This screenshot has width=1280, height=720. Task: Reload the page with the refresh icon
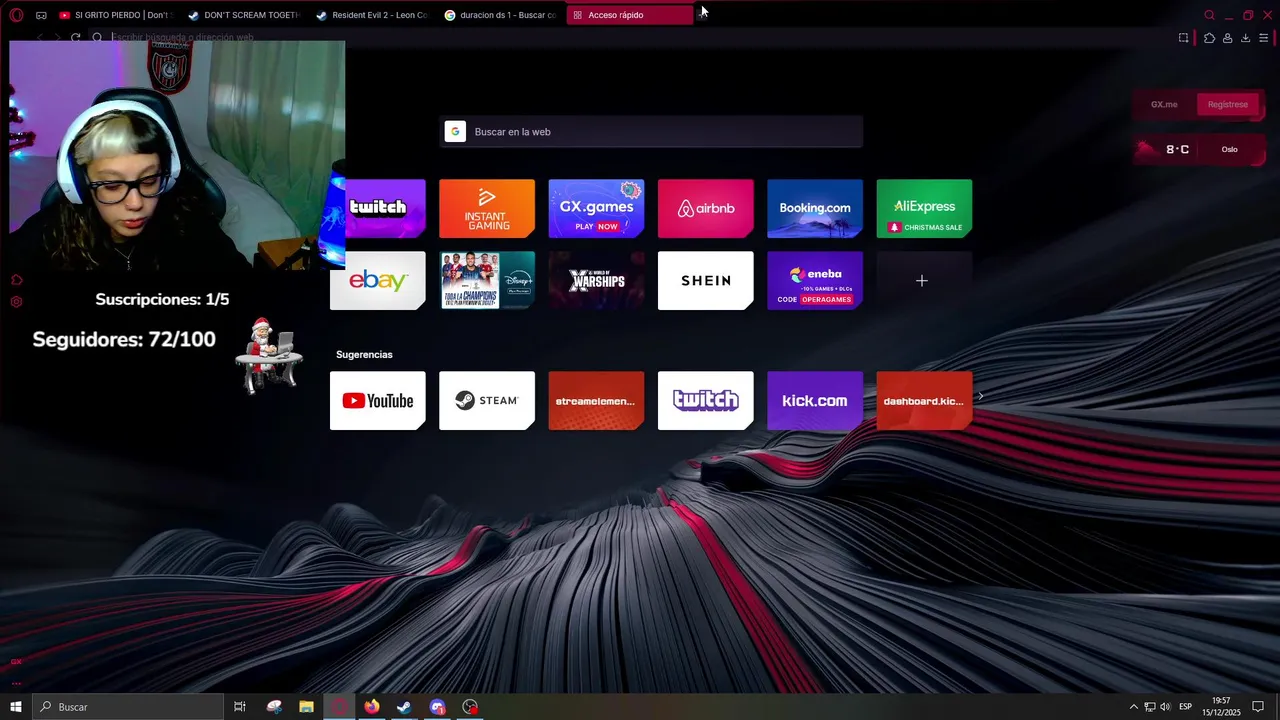click(x=75, y=37)
